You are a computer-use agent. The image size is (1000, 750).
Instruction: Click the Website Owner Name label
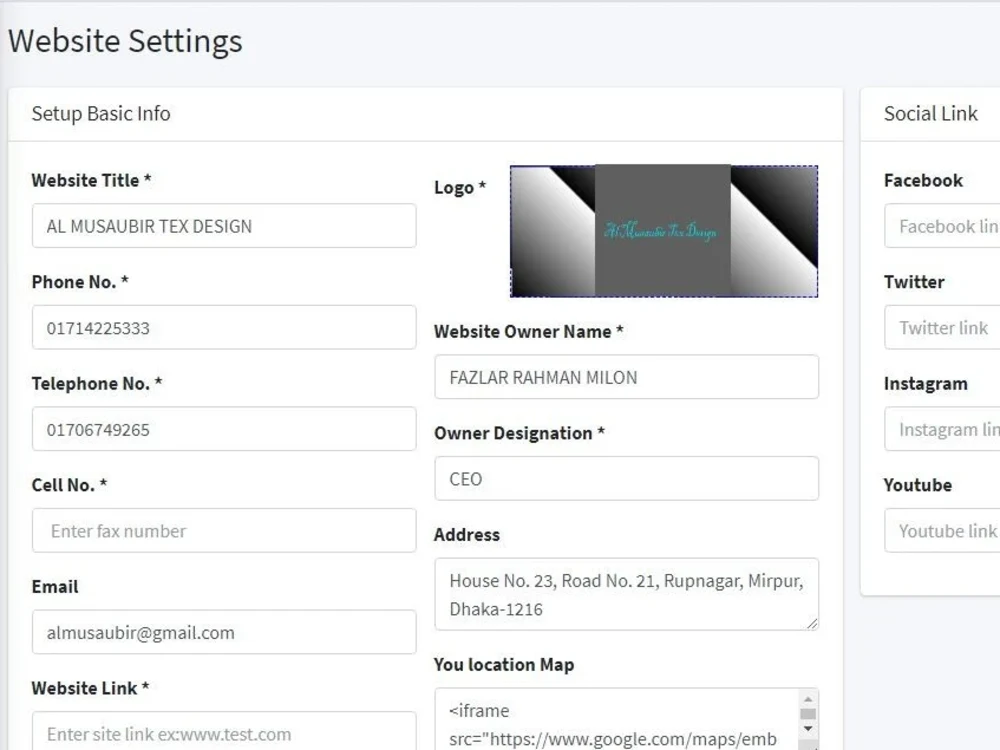(529, 332)
